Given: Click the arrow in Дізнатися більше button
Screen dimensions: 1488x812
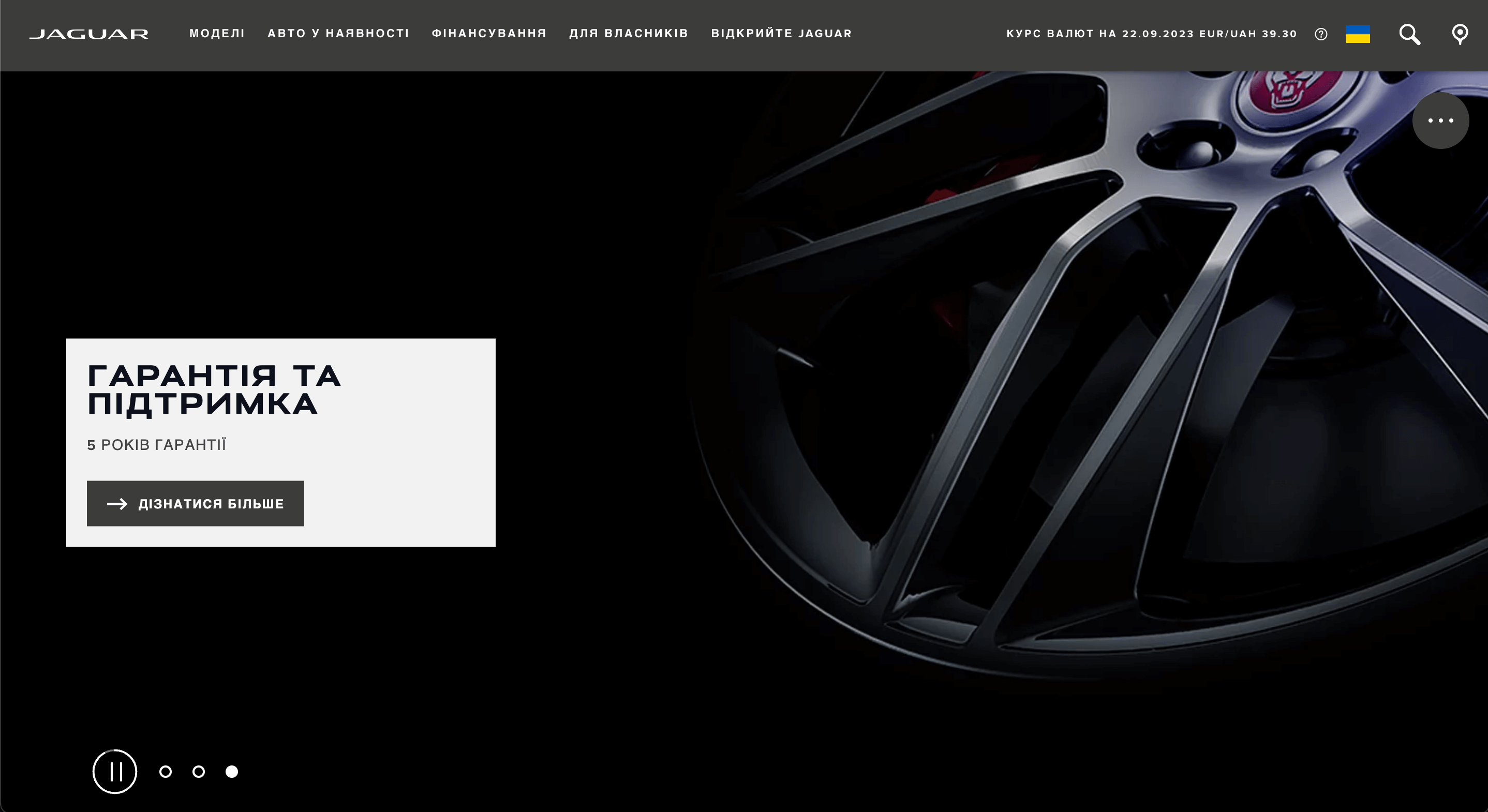Looking at the screenshot, I should (x=117, y=504).
